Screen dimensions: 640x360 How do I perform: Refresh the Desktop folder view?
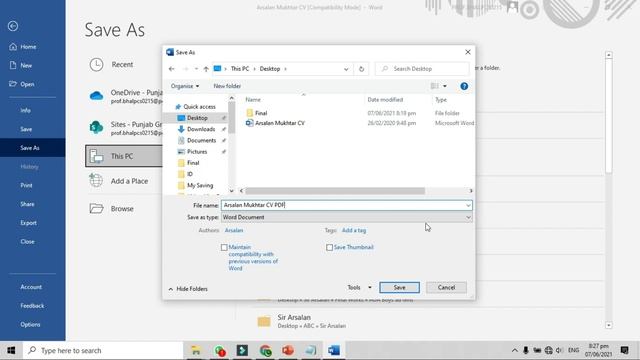pyautogui.click(x=361, y=69)
